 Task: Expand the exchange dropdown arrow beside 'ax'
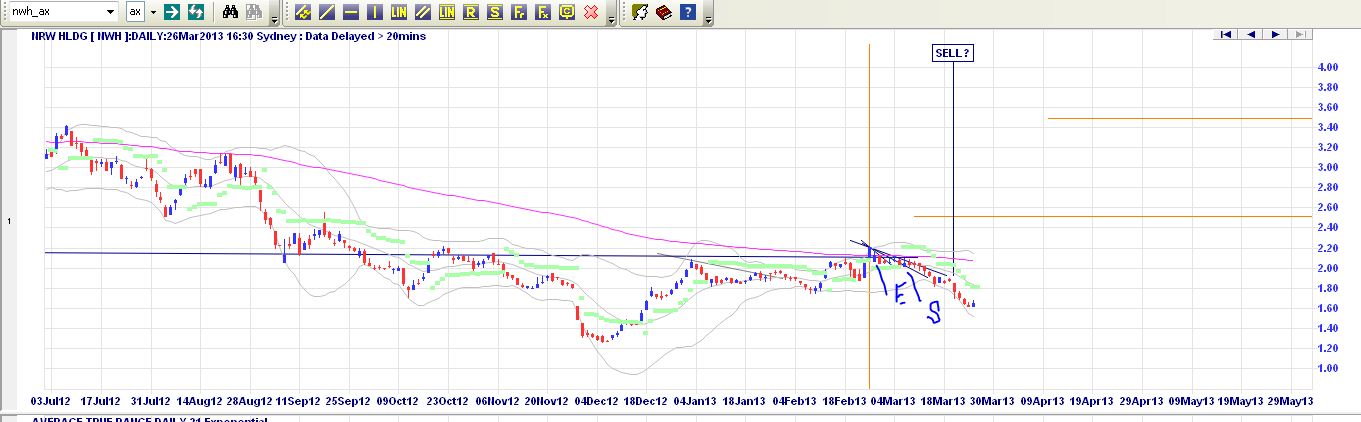click(x=153, y=12)
